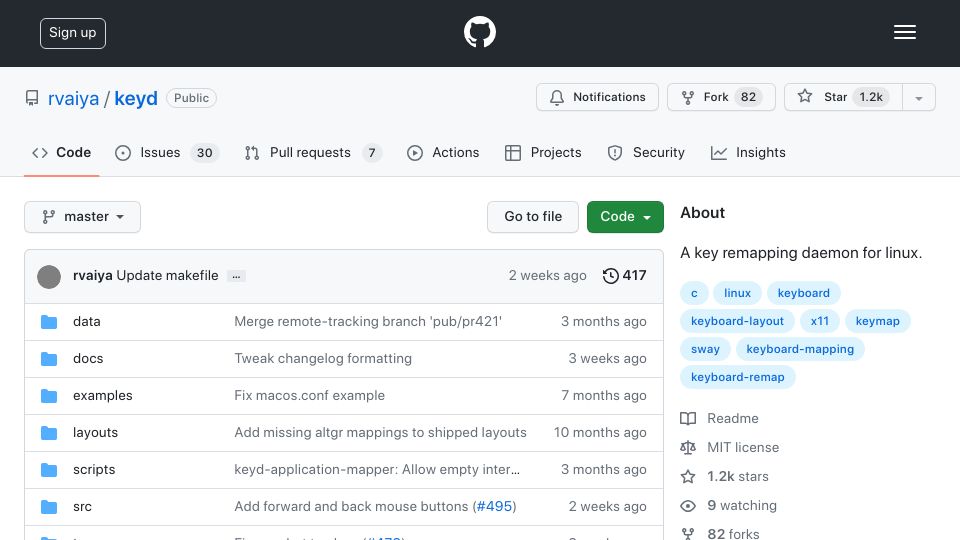
Task: Switch to the Code tab
Action: click(x=61, y=152)
